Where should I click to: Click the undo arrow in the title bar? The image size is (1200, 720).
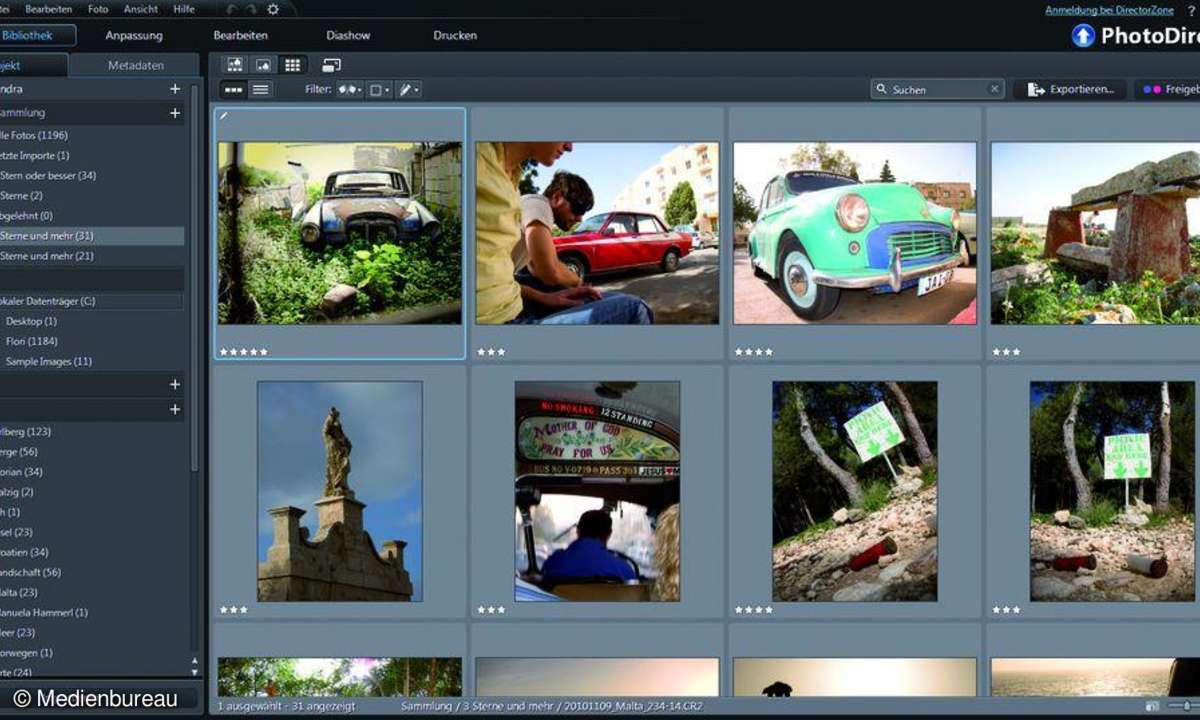(x=231, y=9)
